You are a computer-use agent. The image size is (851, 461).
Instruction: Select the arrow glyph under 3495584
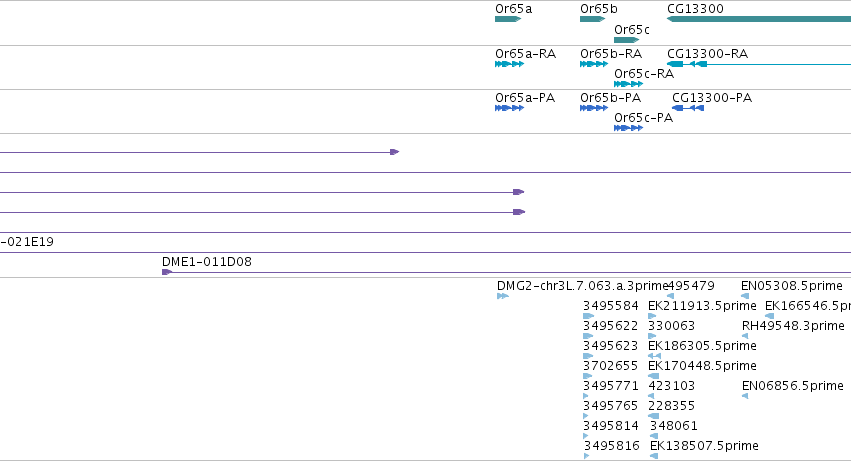point(588,316)
